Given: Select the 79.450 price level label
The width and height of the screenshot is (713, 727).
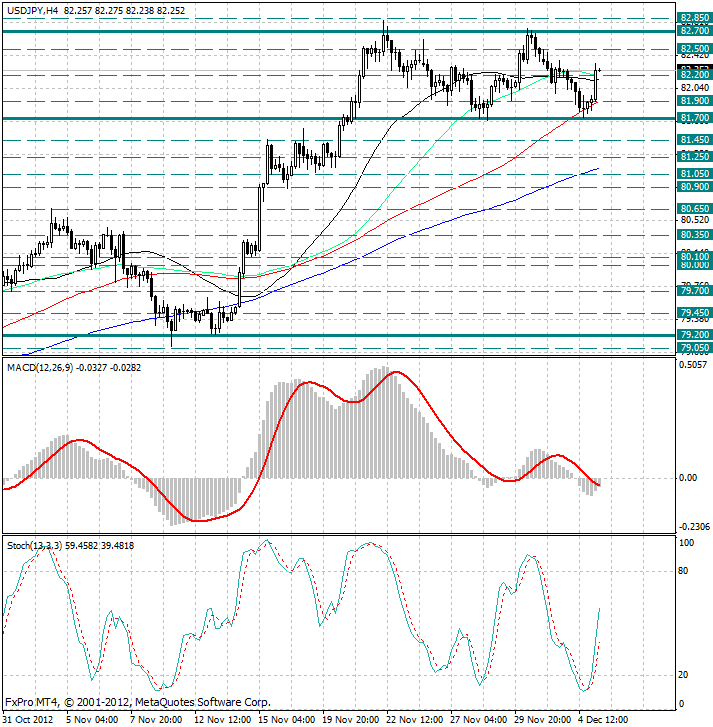Looking at the screenshot, I should (694, 312).
